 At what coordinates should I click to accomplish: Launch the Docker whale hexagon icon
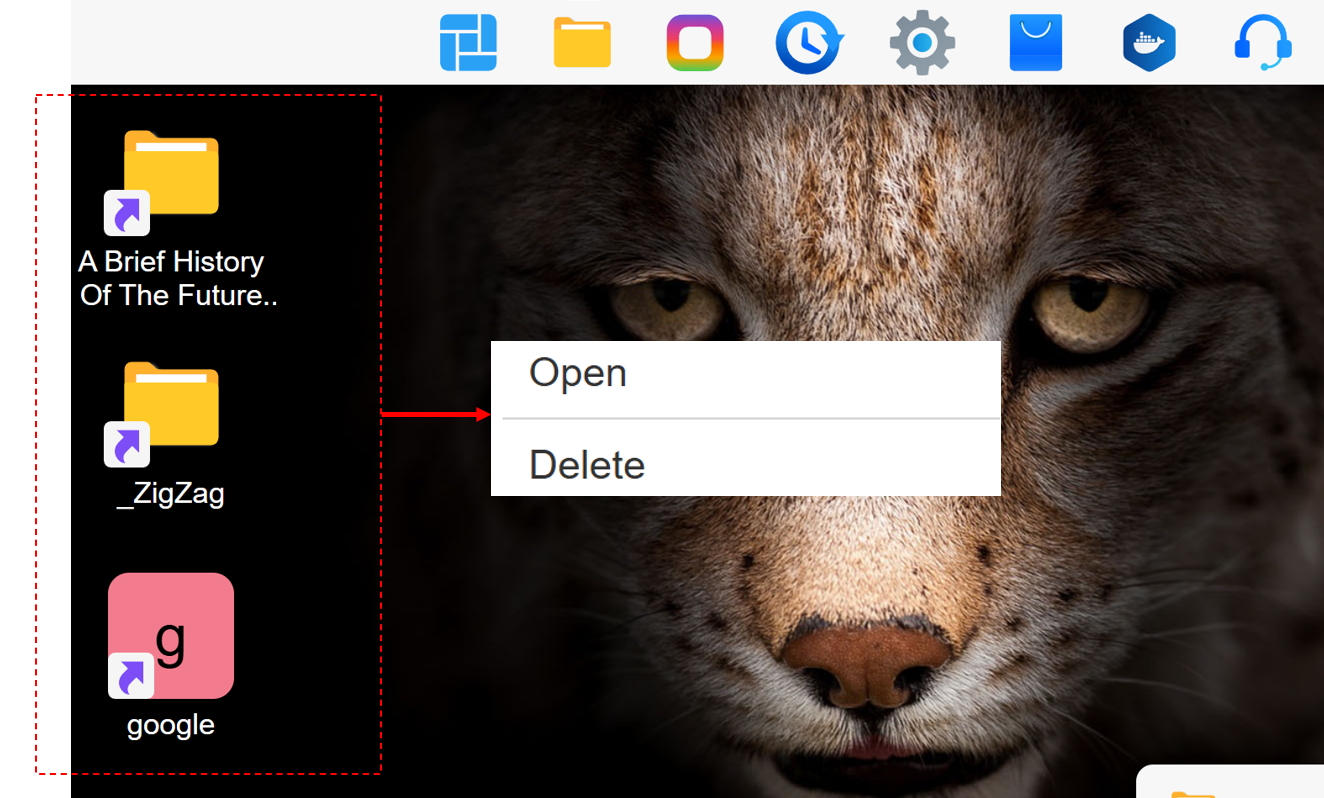(1149, 43)
